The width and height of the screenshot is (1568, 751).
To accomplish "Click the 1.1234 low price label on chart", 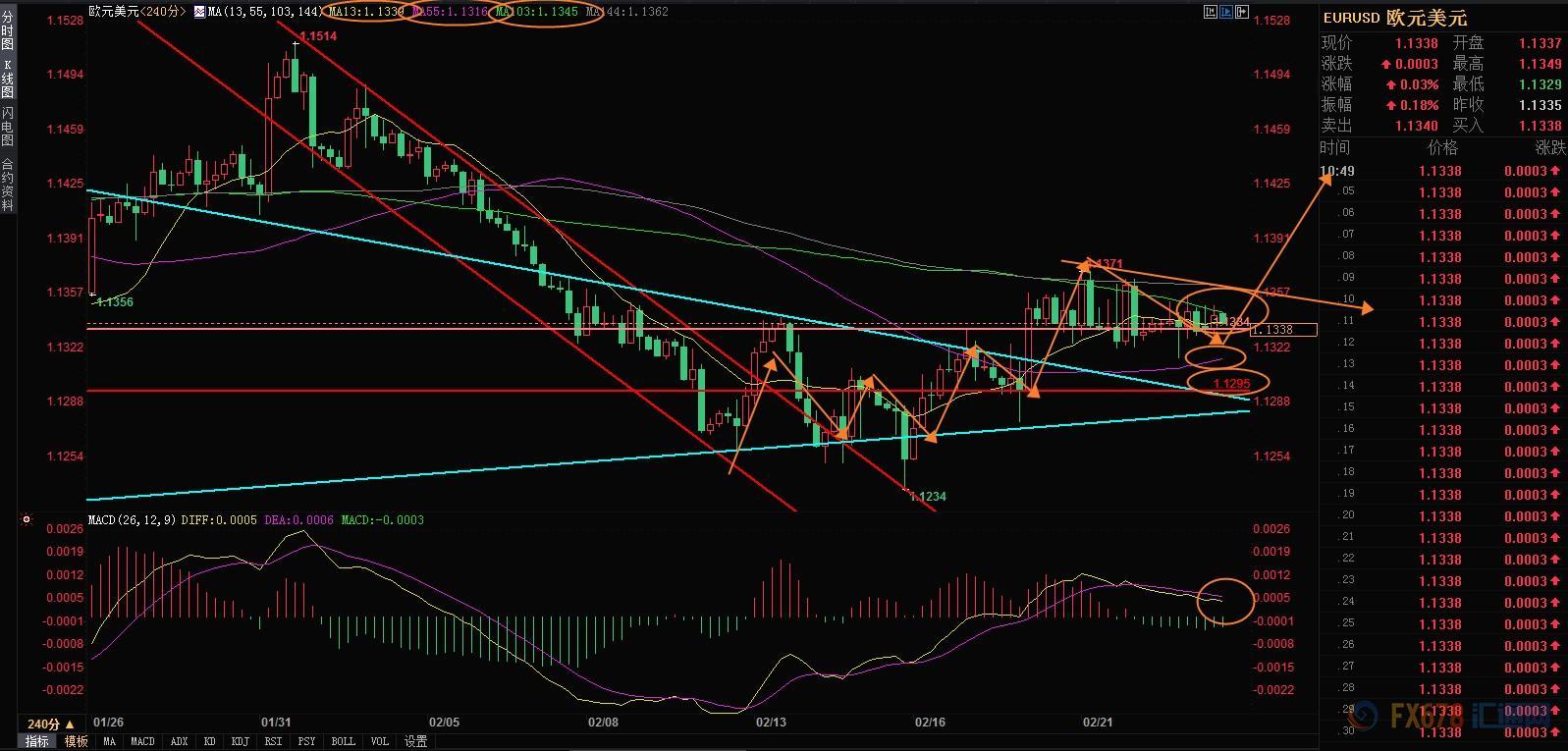I will [928, 497].
